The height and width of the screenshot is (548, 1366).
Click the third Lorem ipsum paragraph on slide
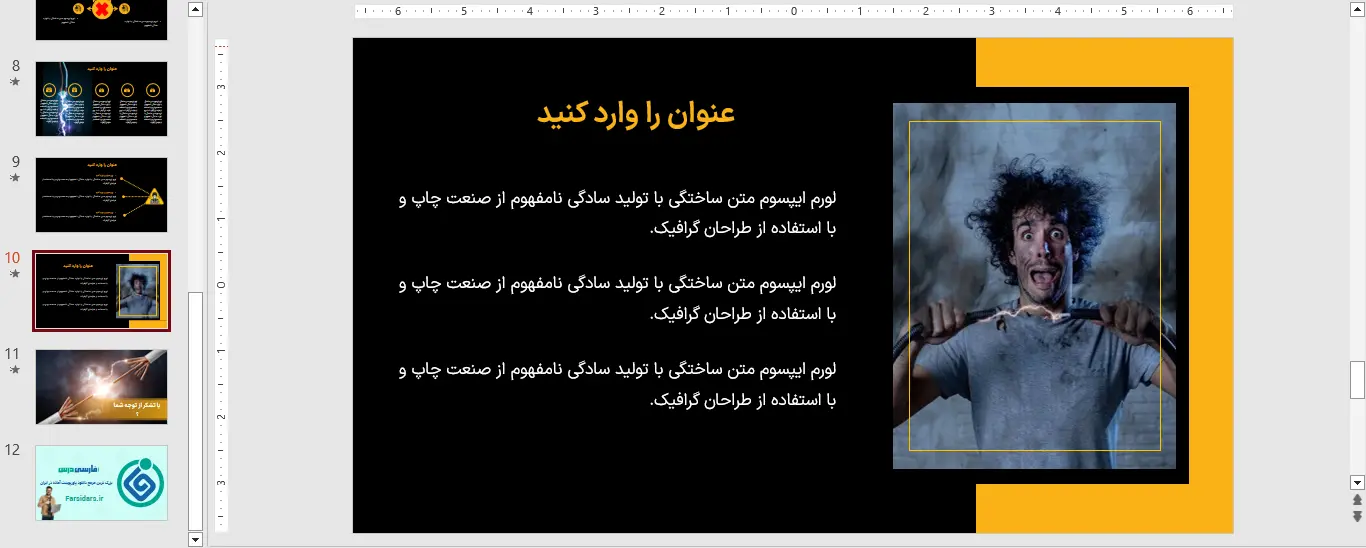point(617,384)
